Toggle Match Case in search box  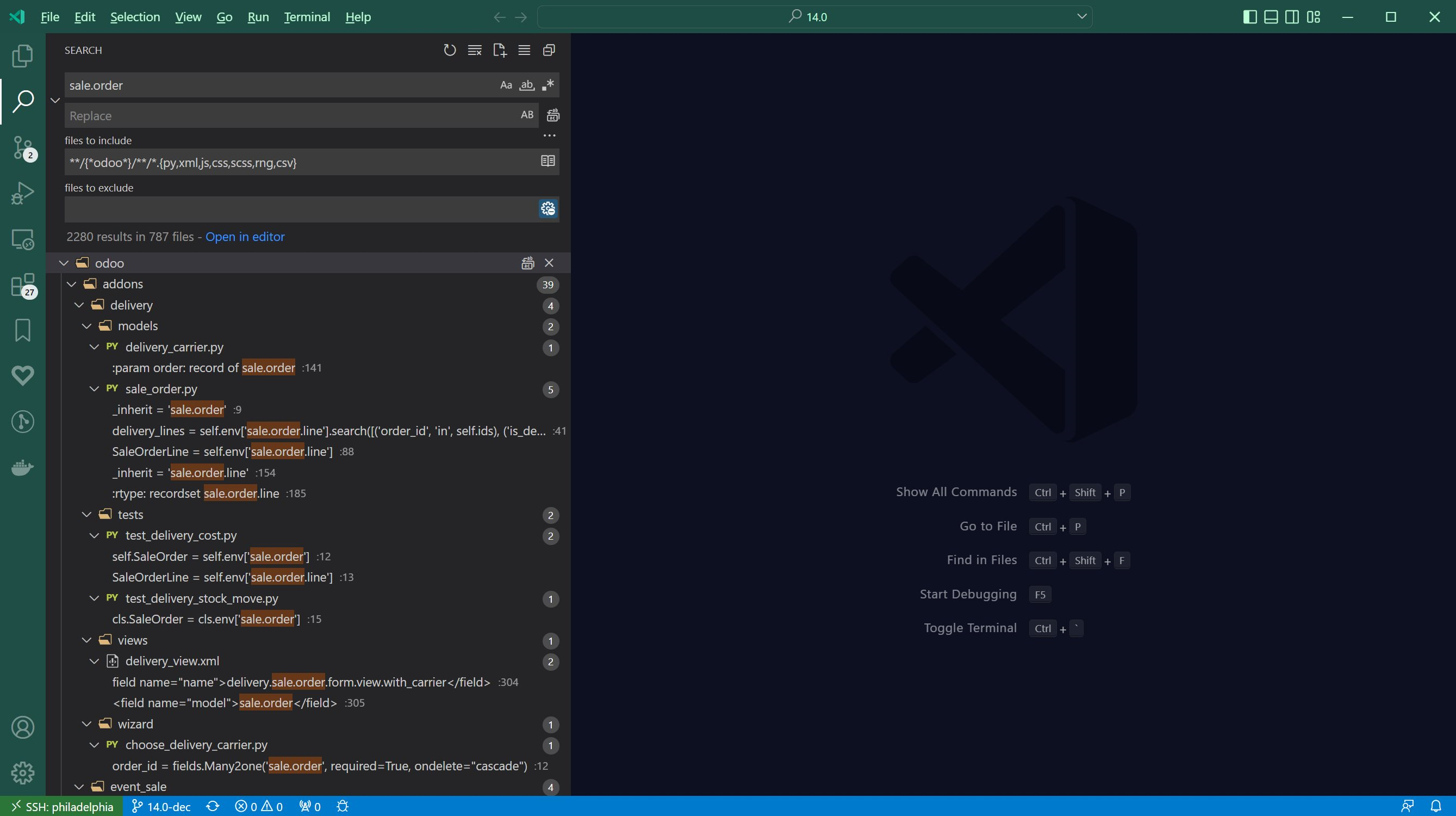[x=506, y=85]
